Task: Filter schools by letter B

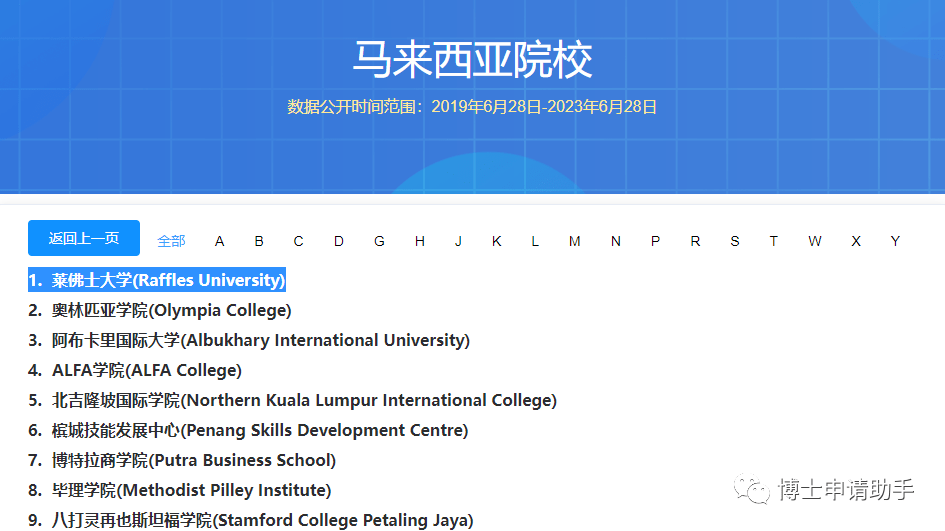Action: [x=259, y=241]
